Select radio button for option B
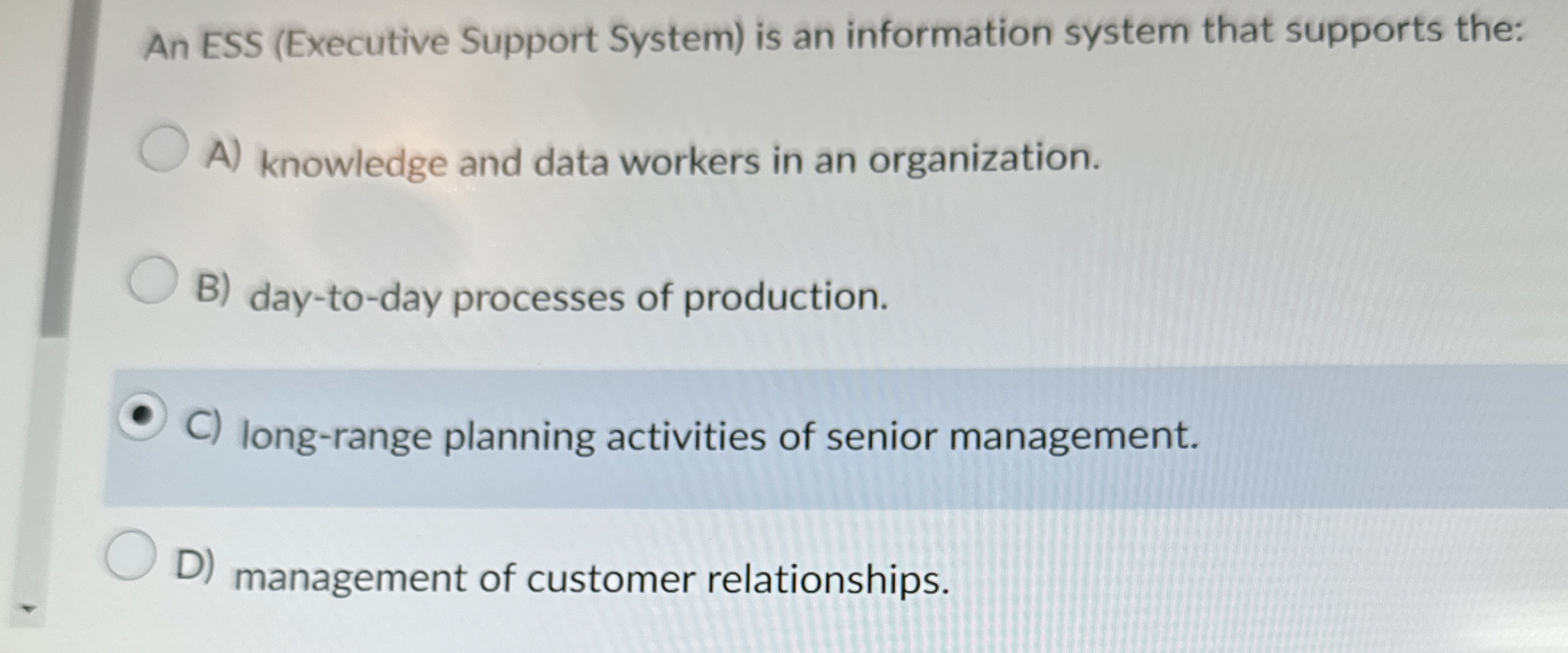The image size is (1568, 653). tap(155, 279)
